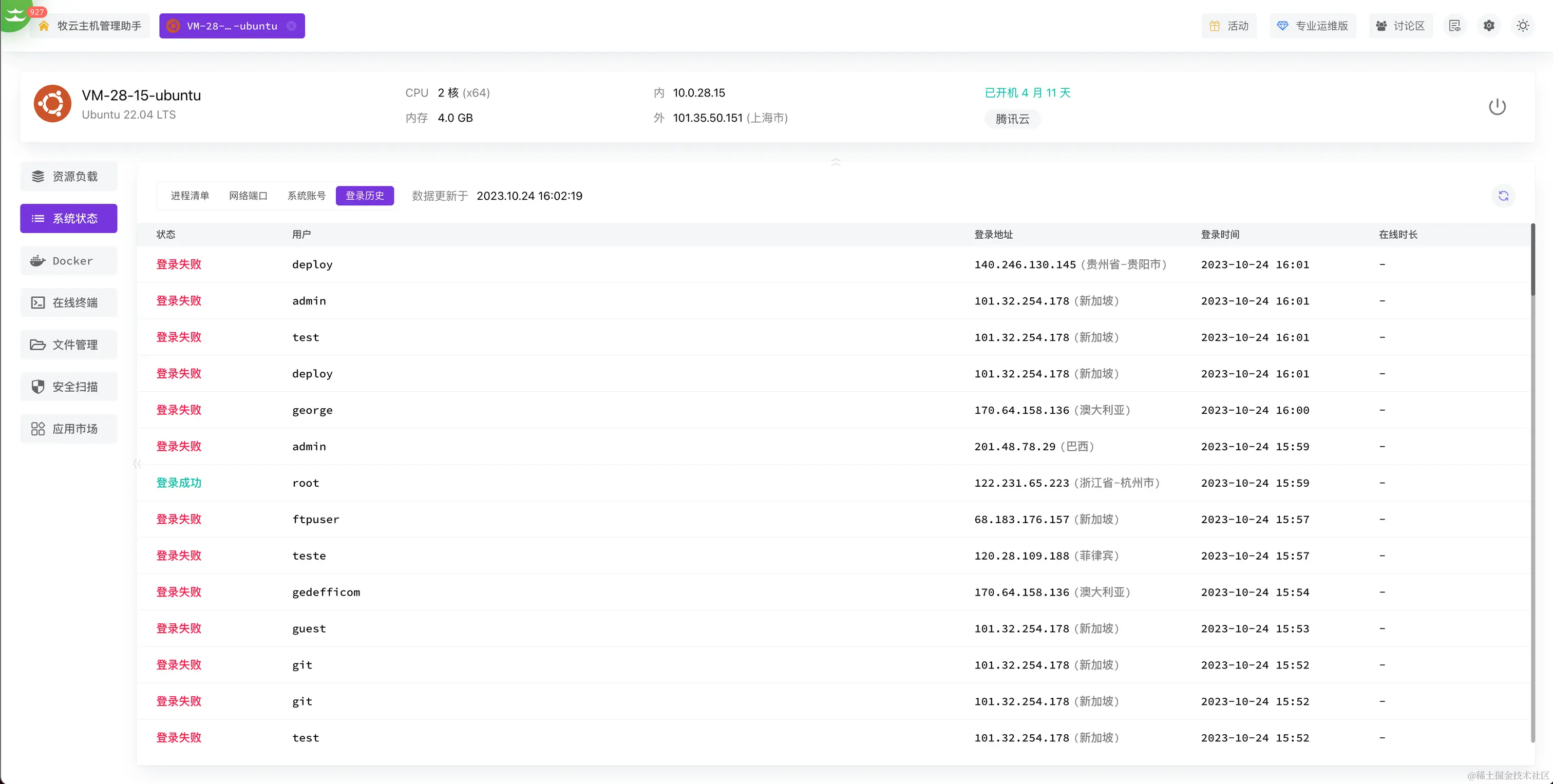This screenshot has height=784, width=1553.
Task: Select the 系统账号 tab
Action: 306,196
